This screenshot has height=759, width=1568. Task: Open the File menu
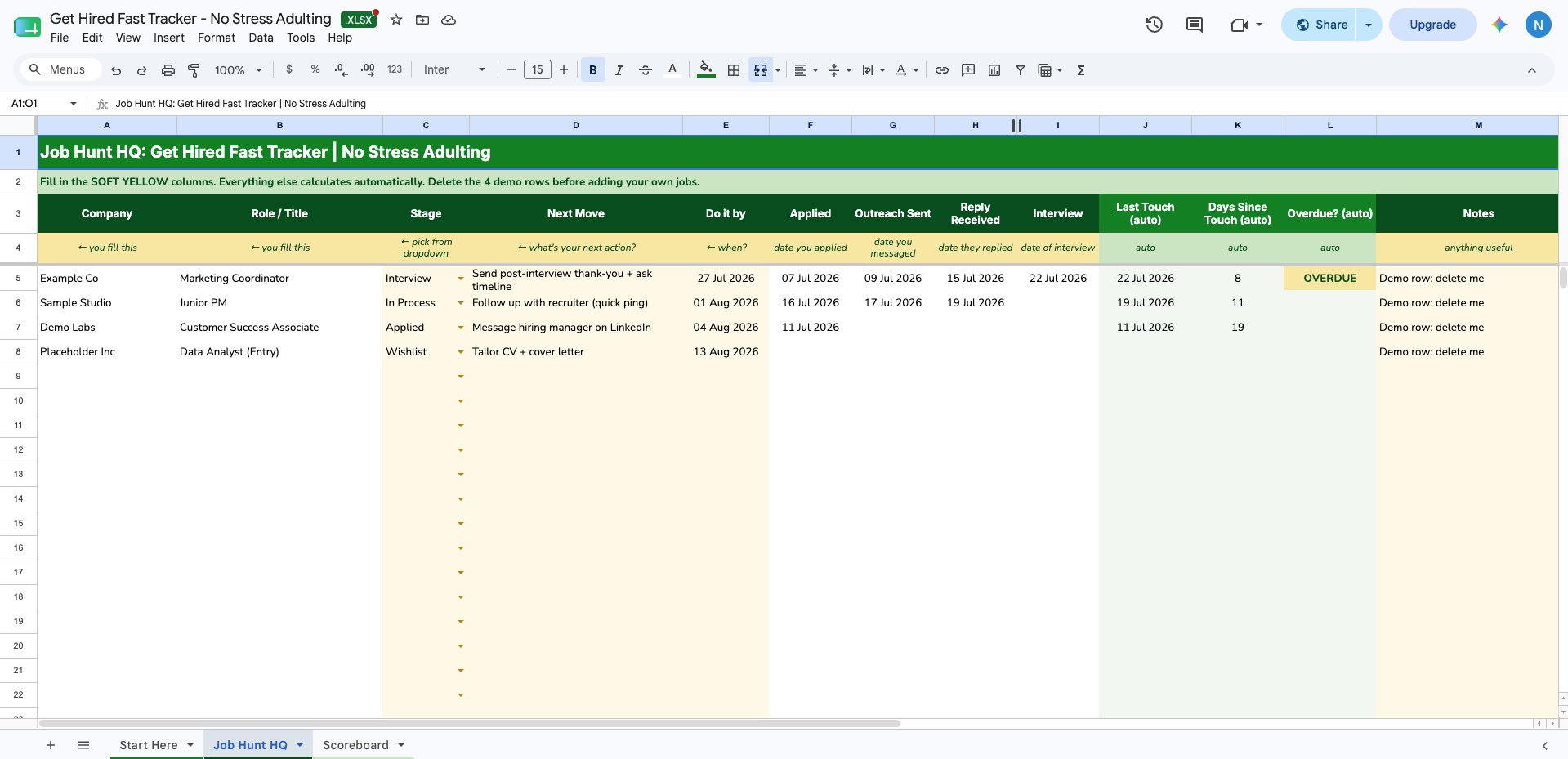(x=60, y=38)
